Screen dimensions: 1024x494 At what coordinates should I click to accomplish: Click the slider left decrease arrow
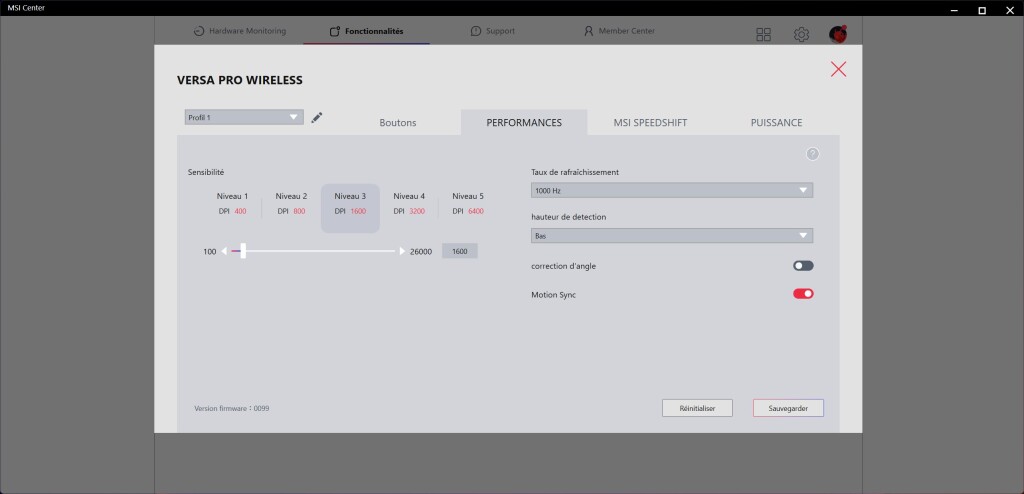point(224,252)
